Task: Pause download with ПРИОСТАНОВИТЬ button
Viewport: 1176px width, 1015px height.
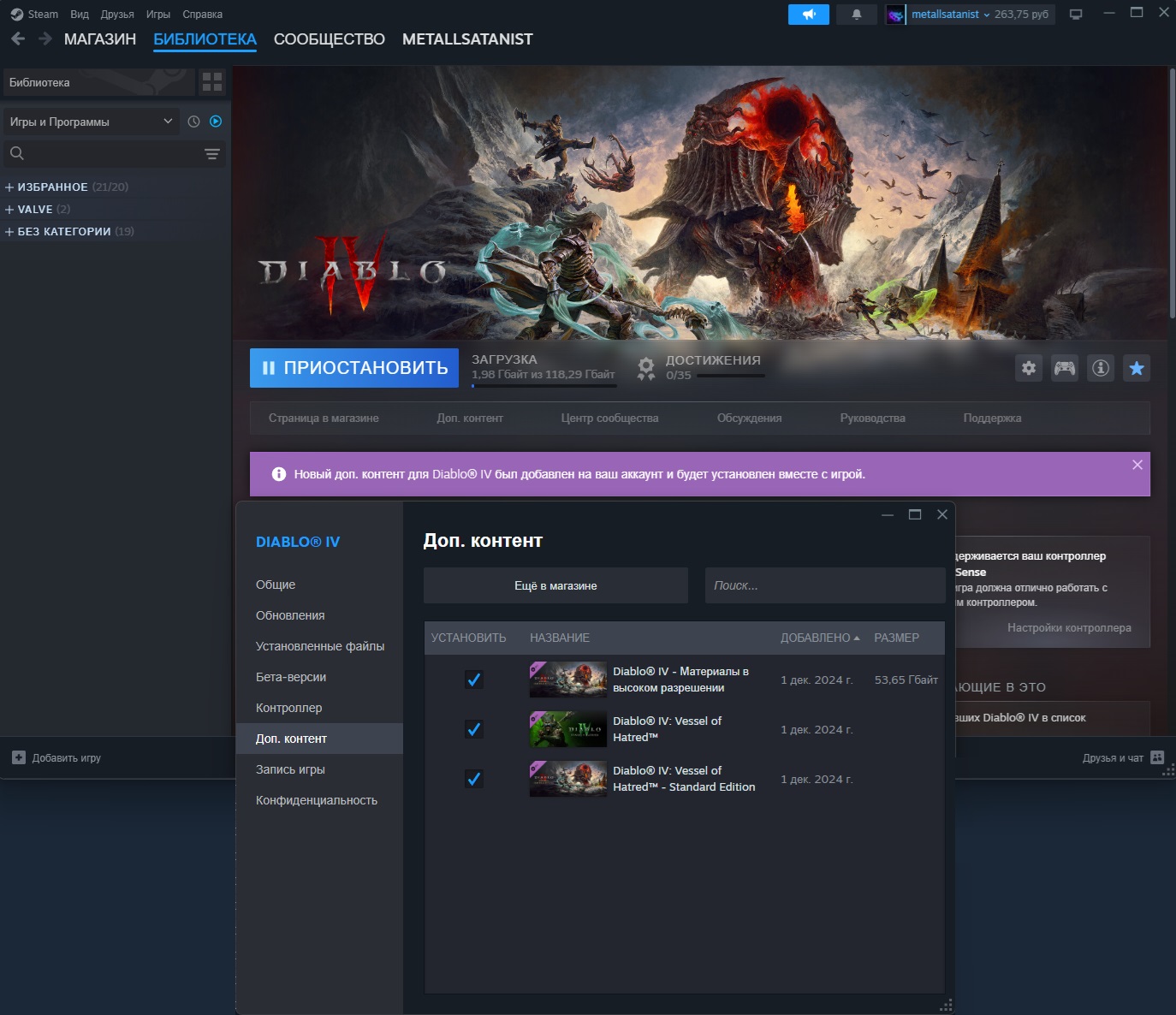Action: click(354, 368)
